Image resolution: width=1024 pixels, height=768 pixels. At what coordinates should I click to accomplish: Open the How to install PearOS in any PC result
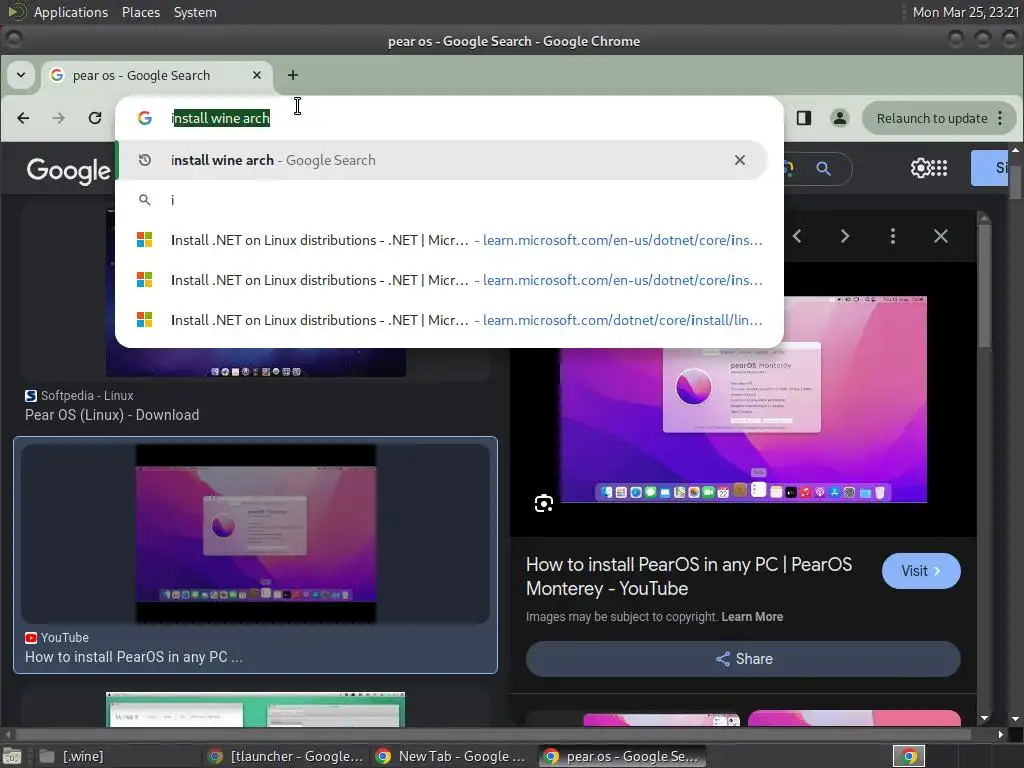(133, 656)
